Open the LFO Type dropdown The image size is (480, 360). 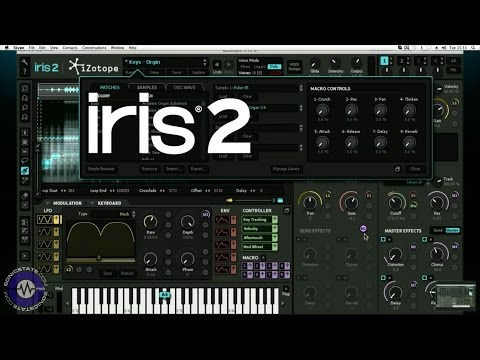pos(113,214)
